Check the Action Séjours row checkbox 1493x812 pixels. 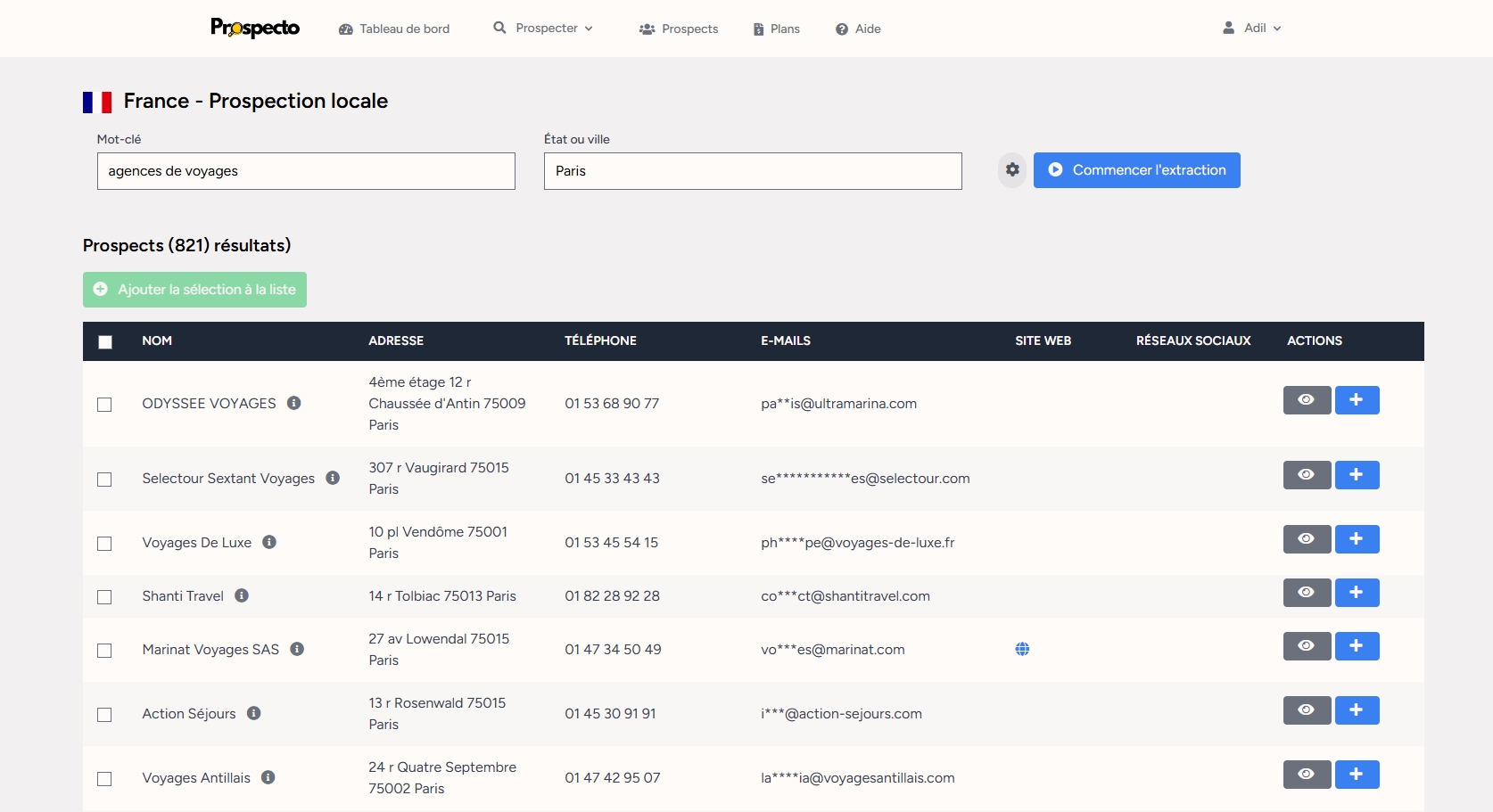104,715
